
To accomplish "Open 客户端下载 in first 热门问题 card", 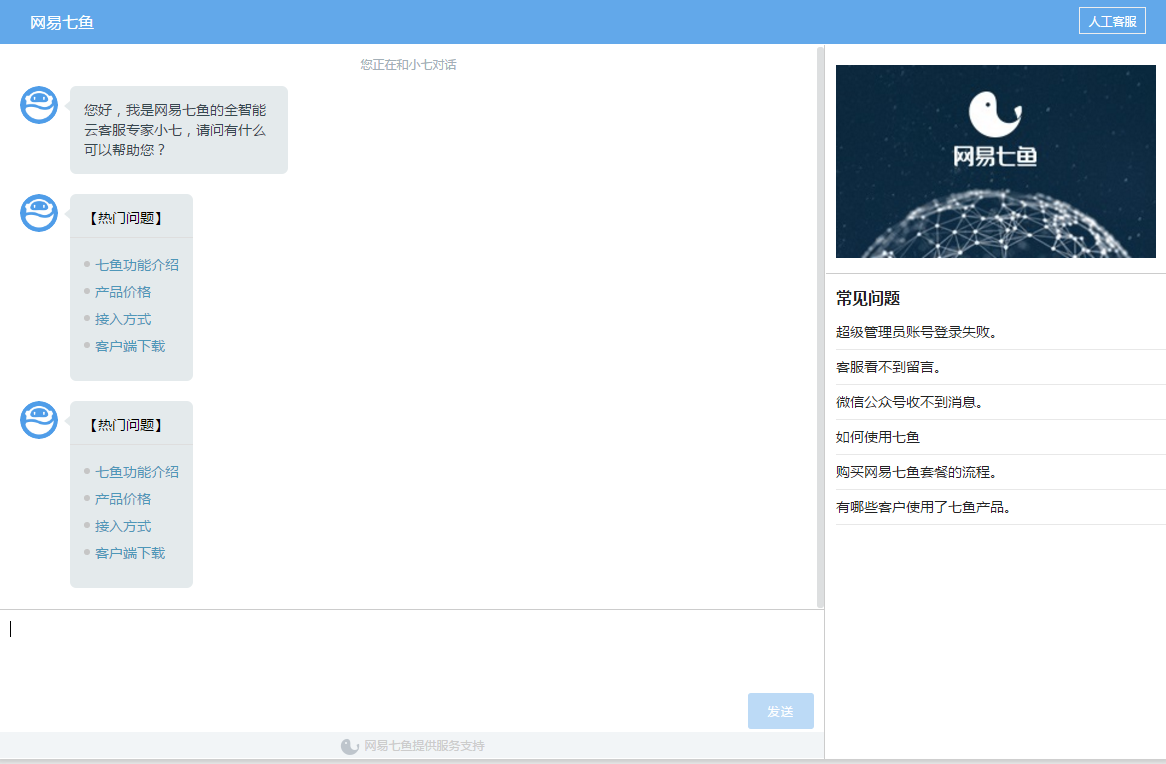I will point(130,346).
